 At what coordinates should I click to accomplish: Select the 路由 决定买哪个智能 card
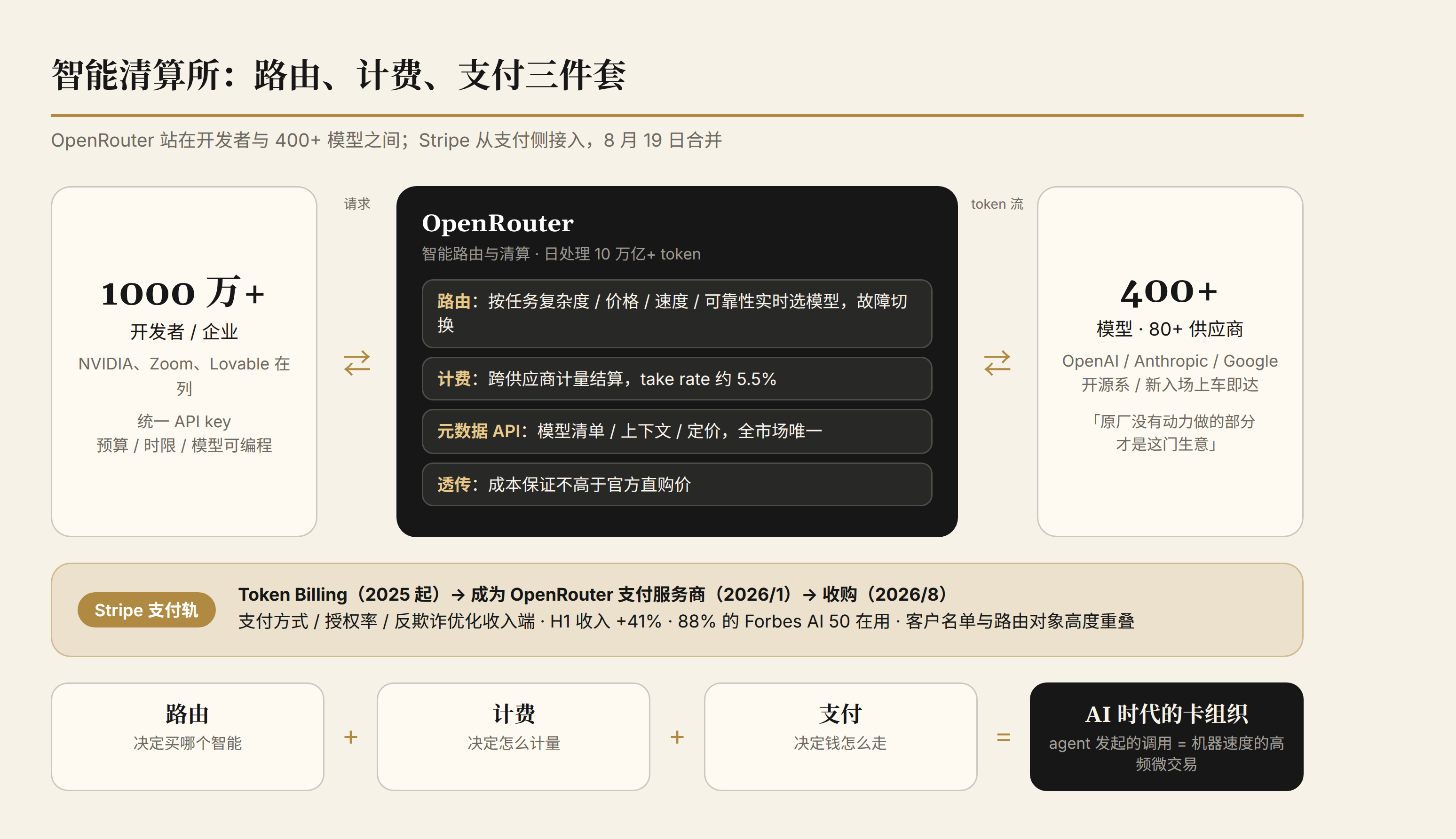(x=187, y=737)
